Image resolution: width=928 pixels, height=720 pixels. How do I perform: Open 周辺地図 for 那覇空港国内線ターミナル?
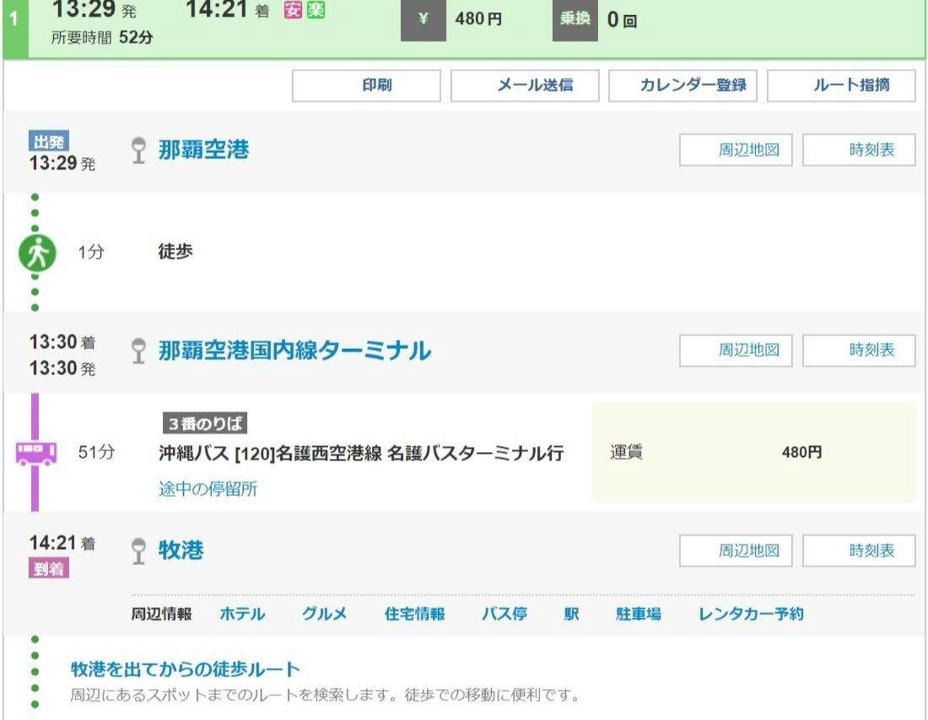[x=736, y=350]
